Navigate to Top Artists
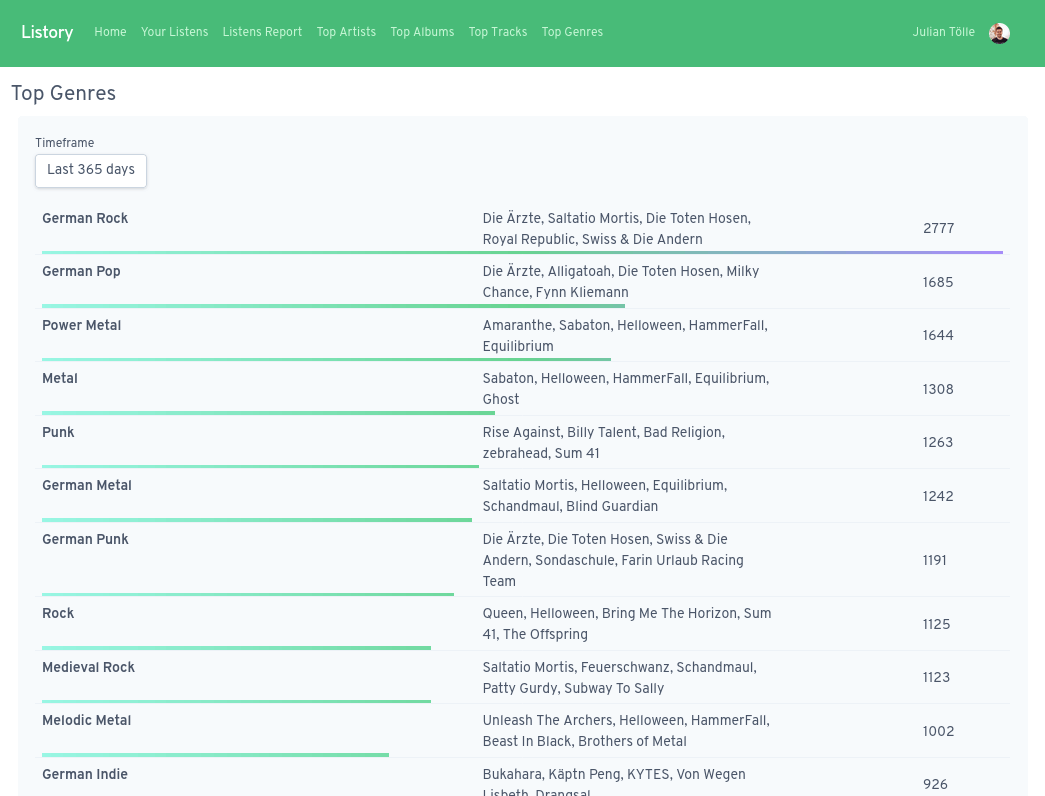1045x796 pixels. 346,32
